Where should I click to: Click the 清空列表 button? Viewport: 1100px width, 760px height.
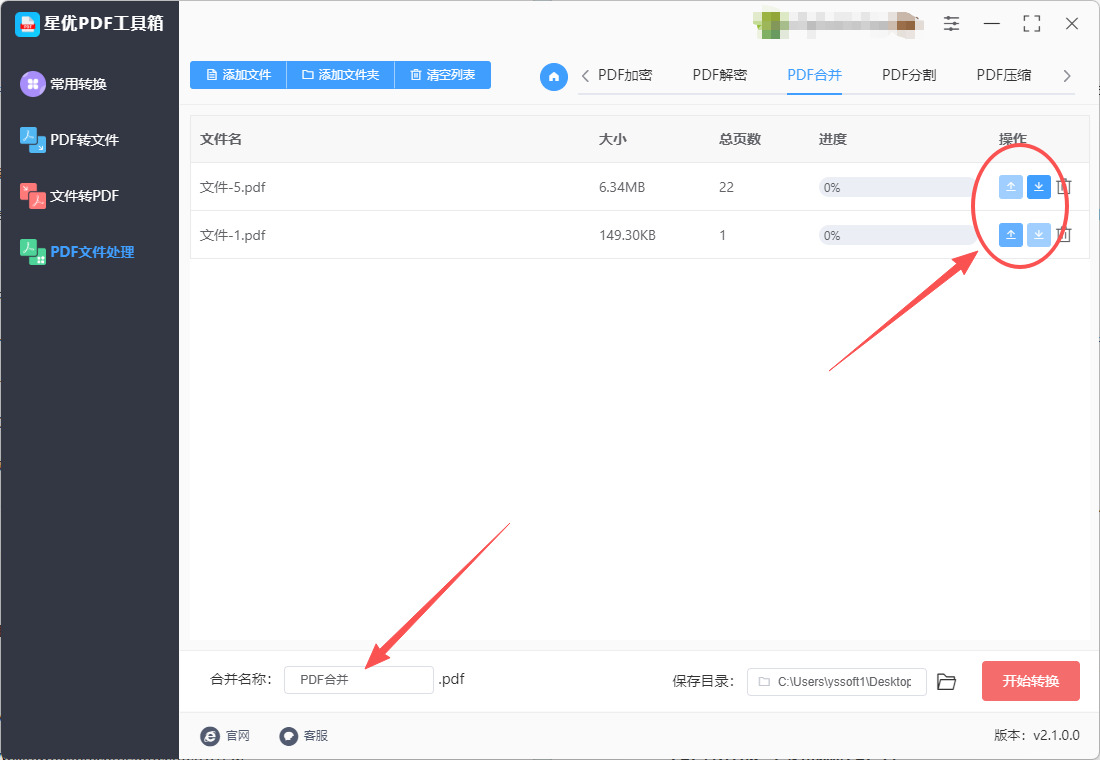[x=443, y=75]
